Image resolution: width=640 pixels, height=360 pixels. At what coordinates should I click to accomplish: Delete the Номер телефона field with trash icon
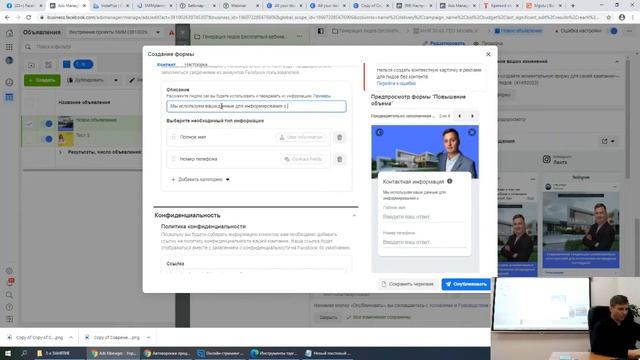(340, 159)
